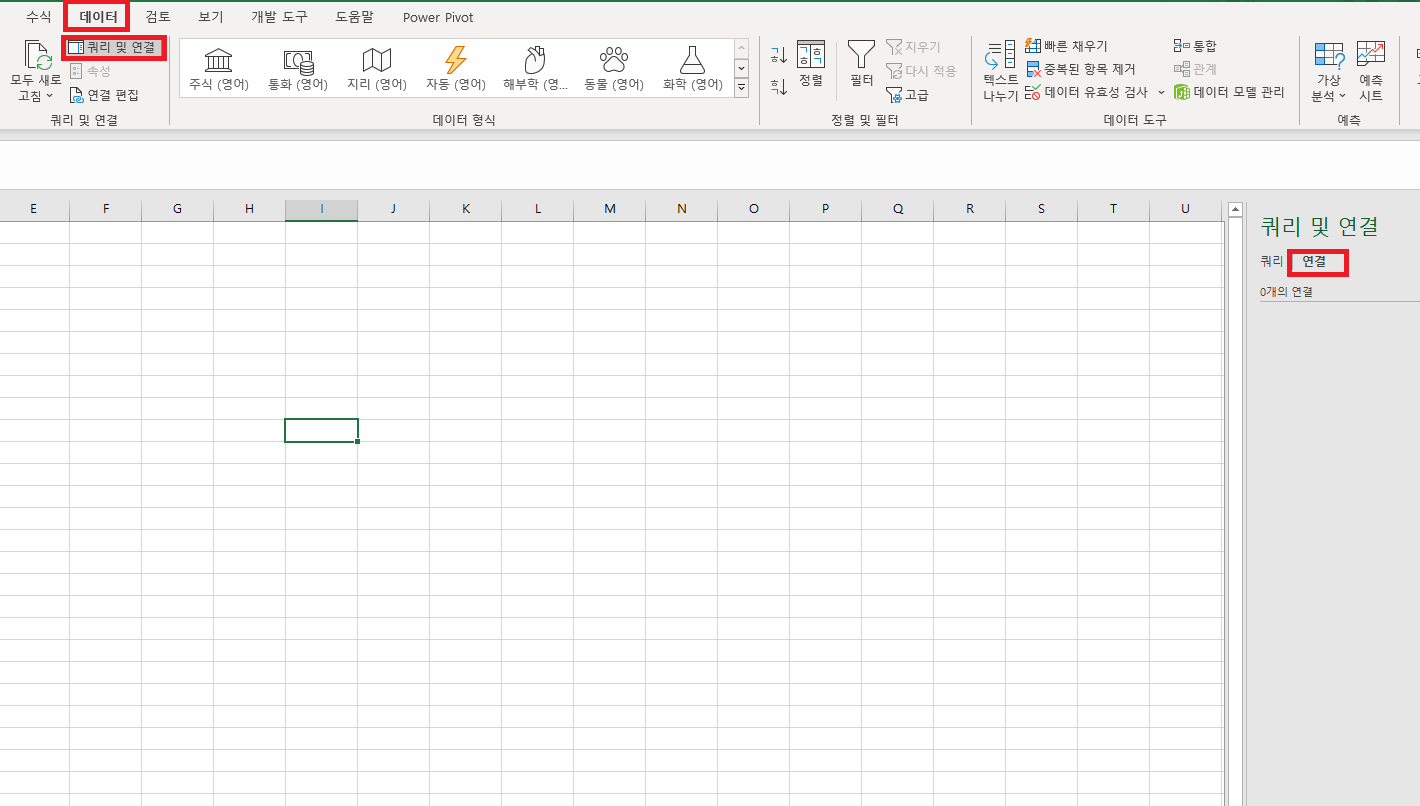
Task: Open 데이터 모델 관리 data model manager
Action: click(1229, 92)
